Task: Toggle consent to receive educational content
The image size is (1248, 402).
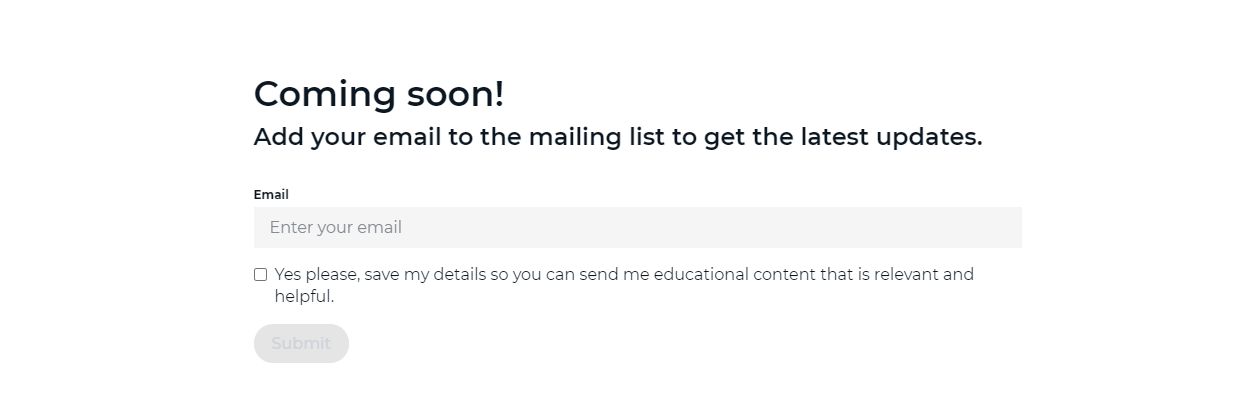Action: point(260,274)
